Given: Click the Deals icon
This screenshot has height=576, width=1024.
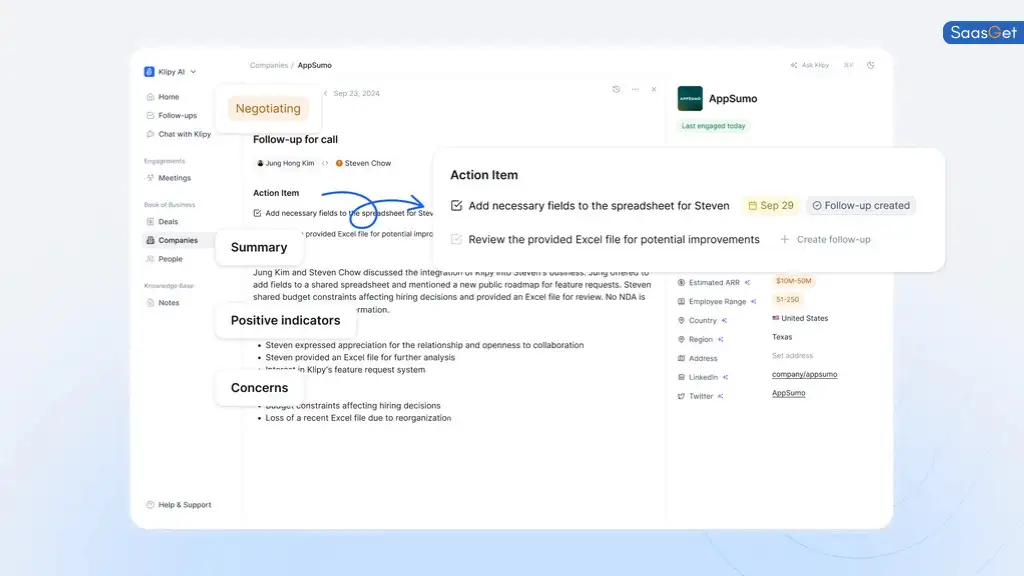Looking at the screenshot, I should [150, 221].
